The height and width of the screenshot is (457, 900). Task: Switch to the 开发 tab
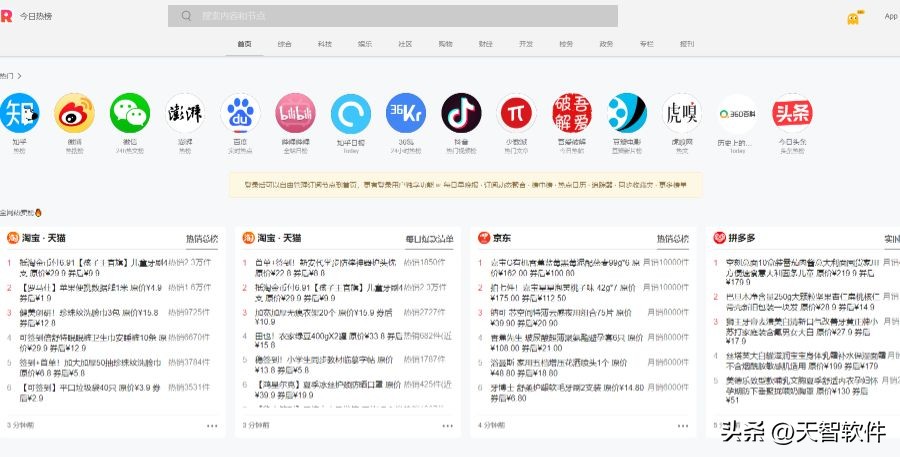tap(526, 44)
